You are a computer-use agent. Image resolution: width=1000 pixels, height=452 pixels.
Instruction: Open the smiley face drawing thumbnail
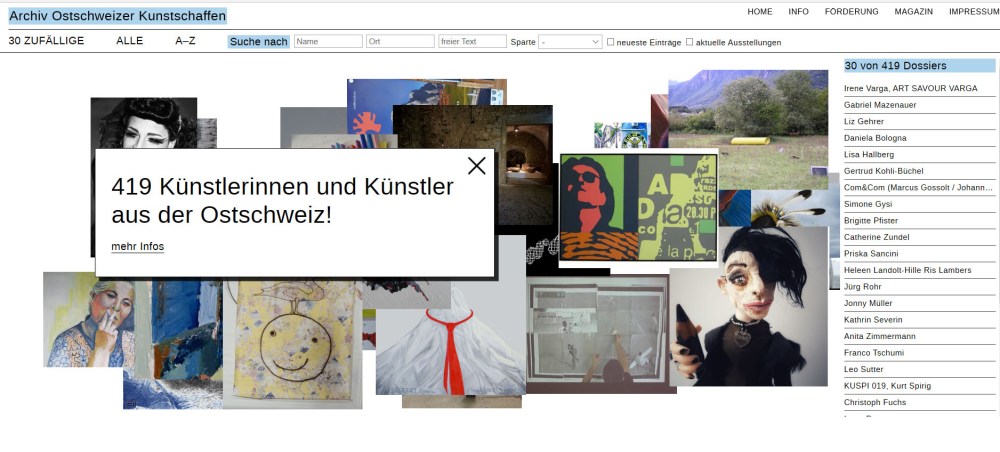(293, 344)
